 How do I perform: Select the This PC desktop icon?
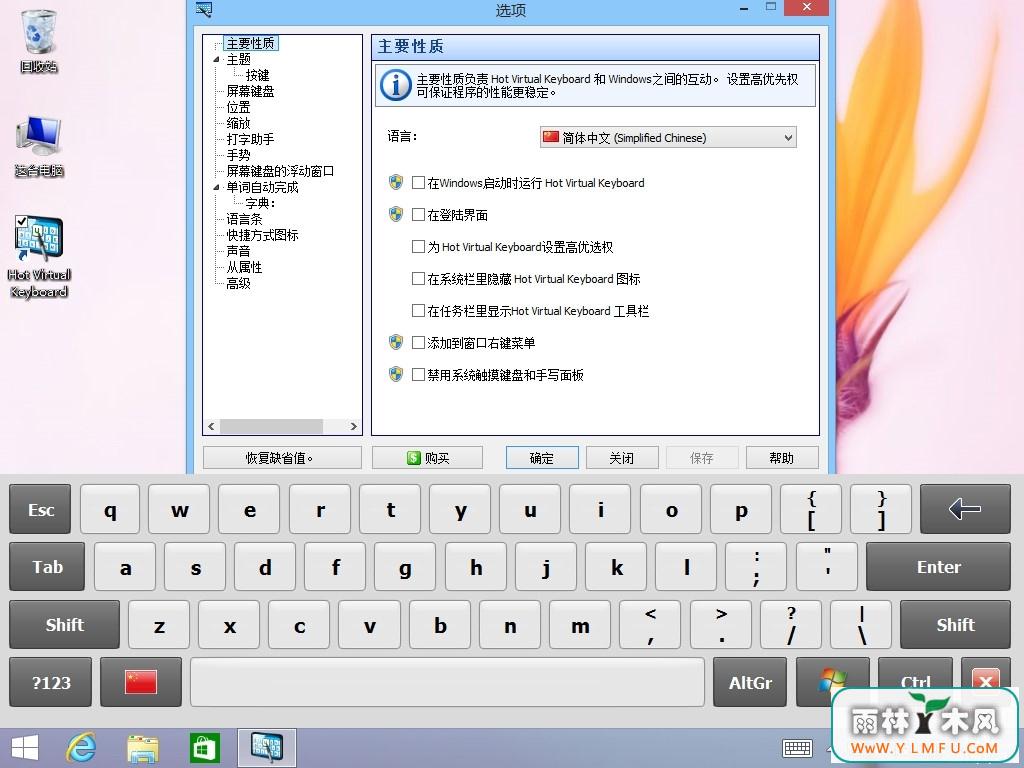pyautogui.click(x=39, y=146)
